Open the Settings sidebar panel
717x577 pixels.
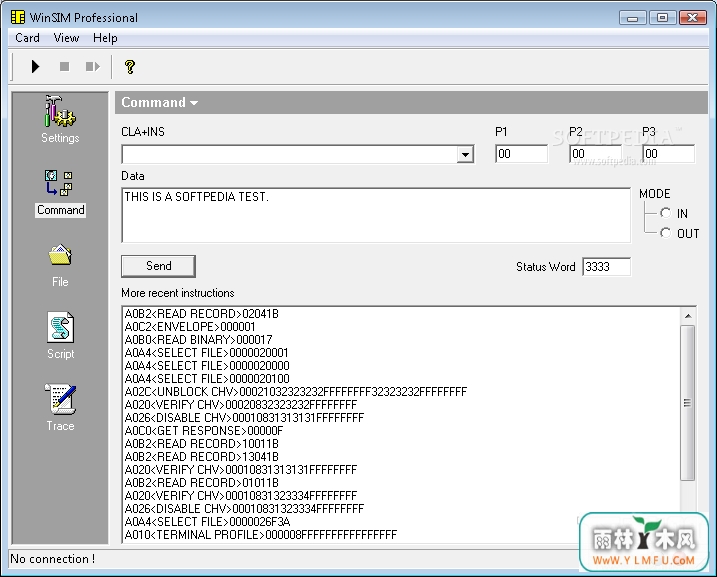(x=60, y=119)
